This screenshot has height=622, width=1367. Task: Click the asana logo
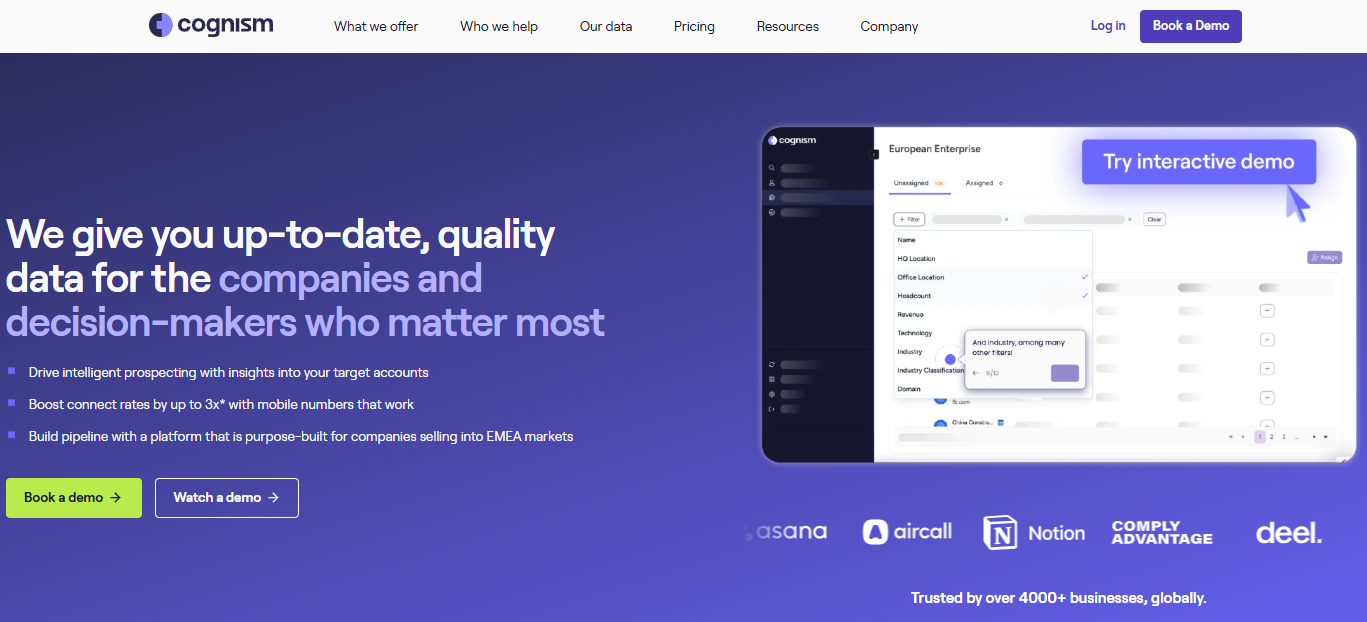click(x=787, y=532)
